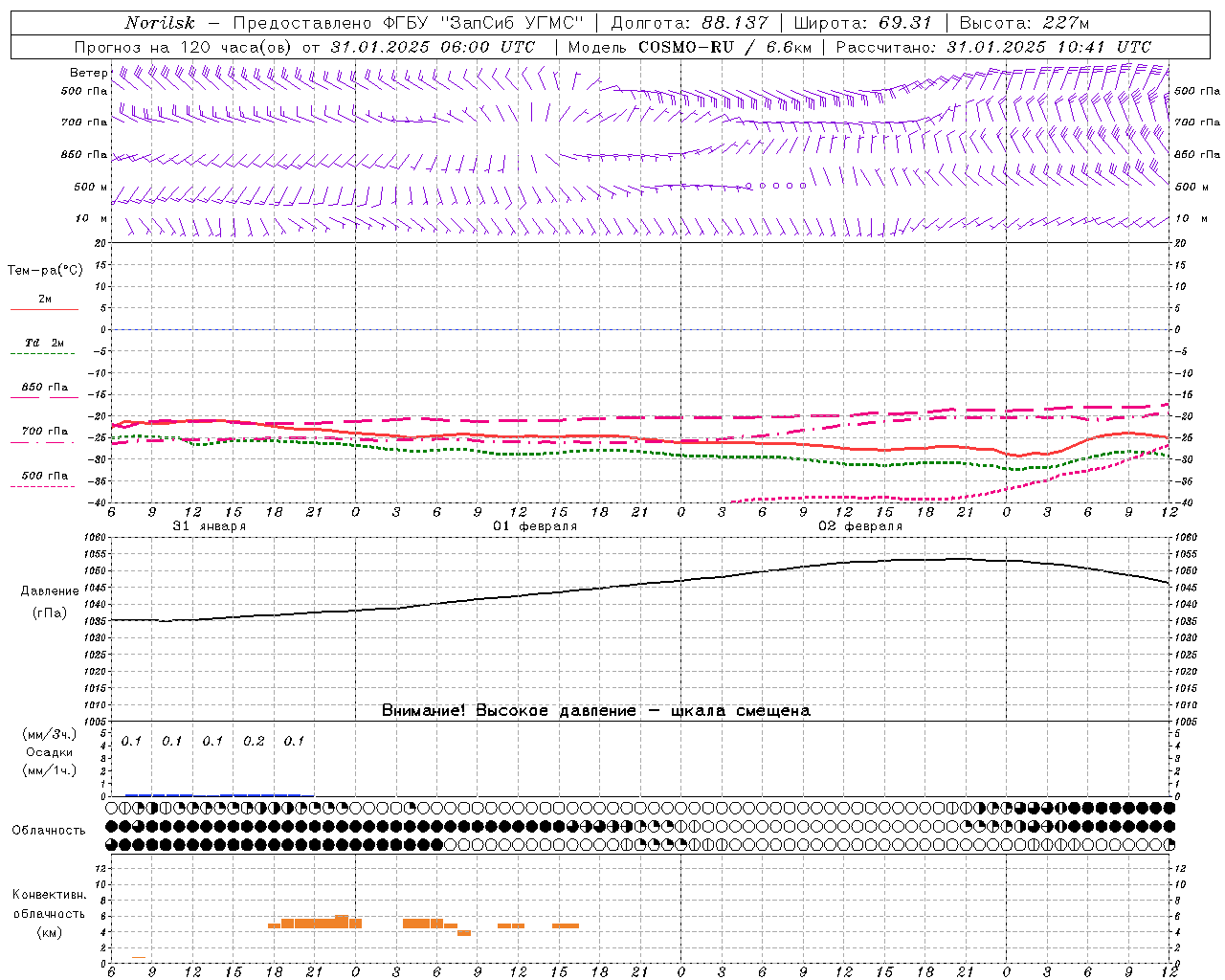Viewport: 1225px width, 980px height.
Task: Click the "Осадки" precipitation label
Action: (x=49, y=752)
